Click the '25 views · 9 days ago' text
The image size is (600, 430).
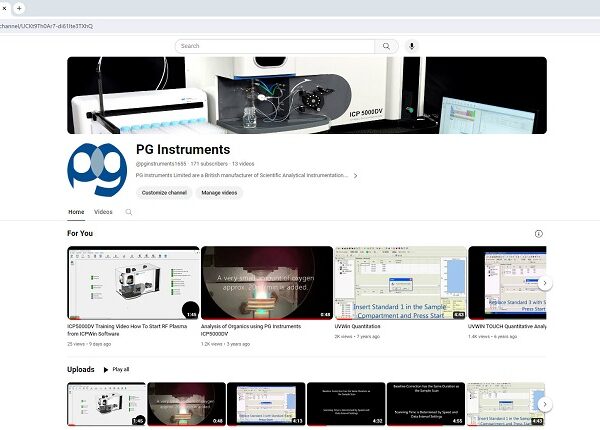(89, 344)
